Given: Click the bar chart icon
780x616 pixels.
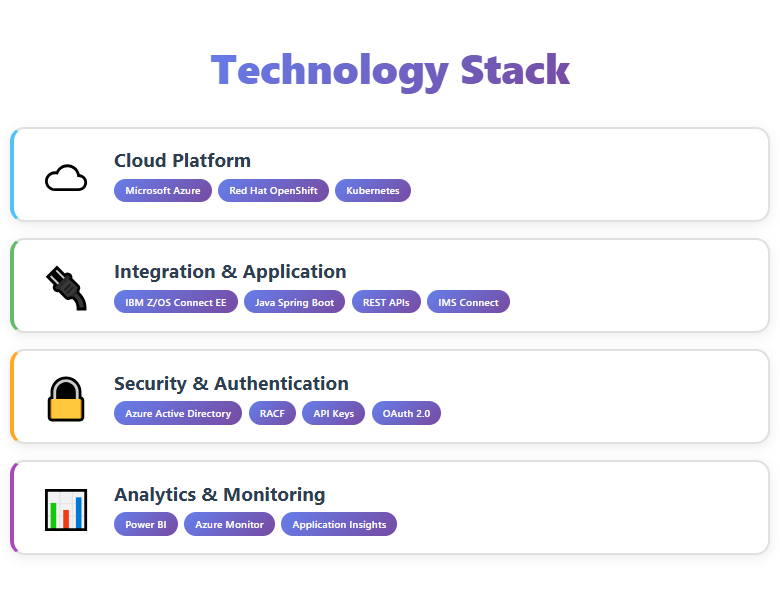Looking at the screenshot, I should pos(66,510).
